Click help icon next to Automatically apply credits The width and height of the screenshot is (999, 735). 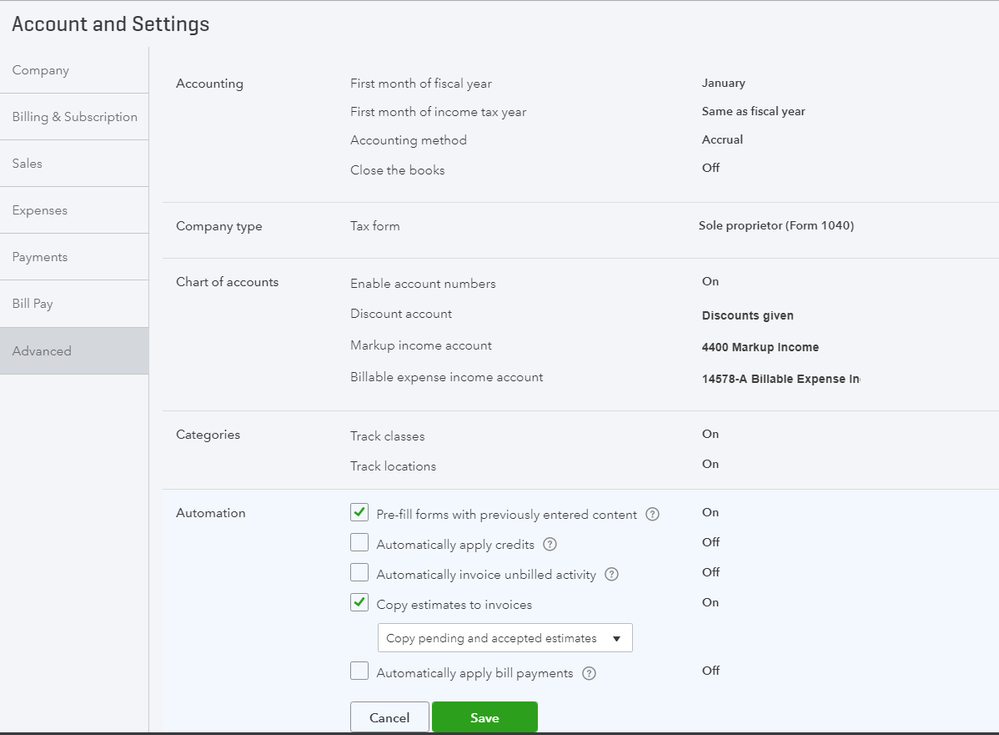point(549,545)
